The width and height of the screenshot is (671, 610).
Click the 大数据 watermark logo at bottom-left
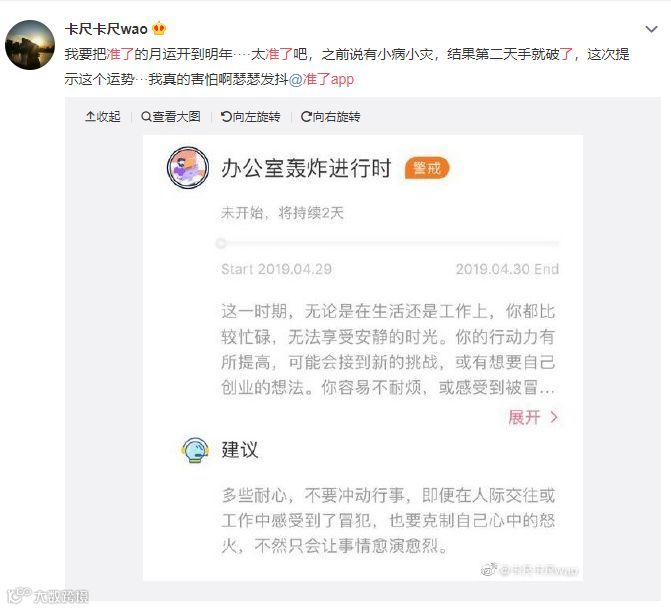click(x=48, y=595)
